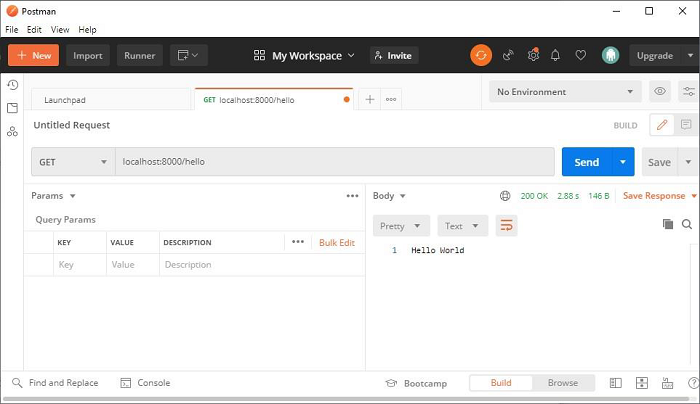Click the heart icon in header
This screenshot has height=404, width=700.
point(580,55)
